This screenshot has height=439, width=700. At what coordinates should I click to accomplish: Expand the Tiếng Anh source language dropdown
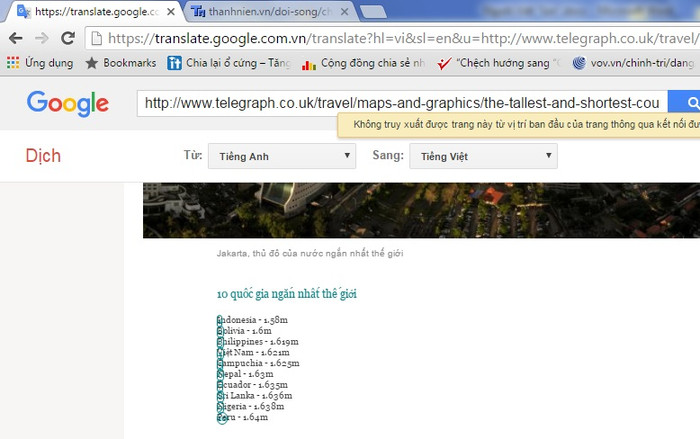[281, 157]
